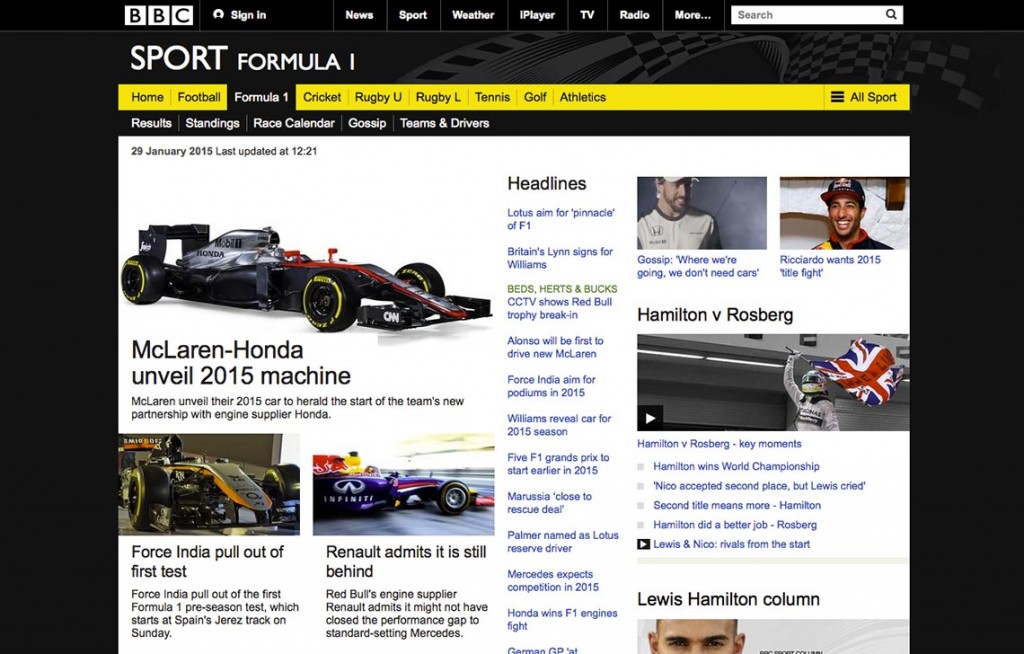Select TV in the top navigation
Viewport: 1024px width, 654px height.
587,15
